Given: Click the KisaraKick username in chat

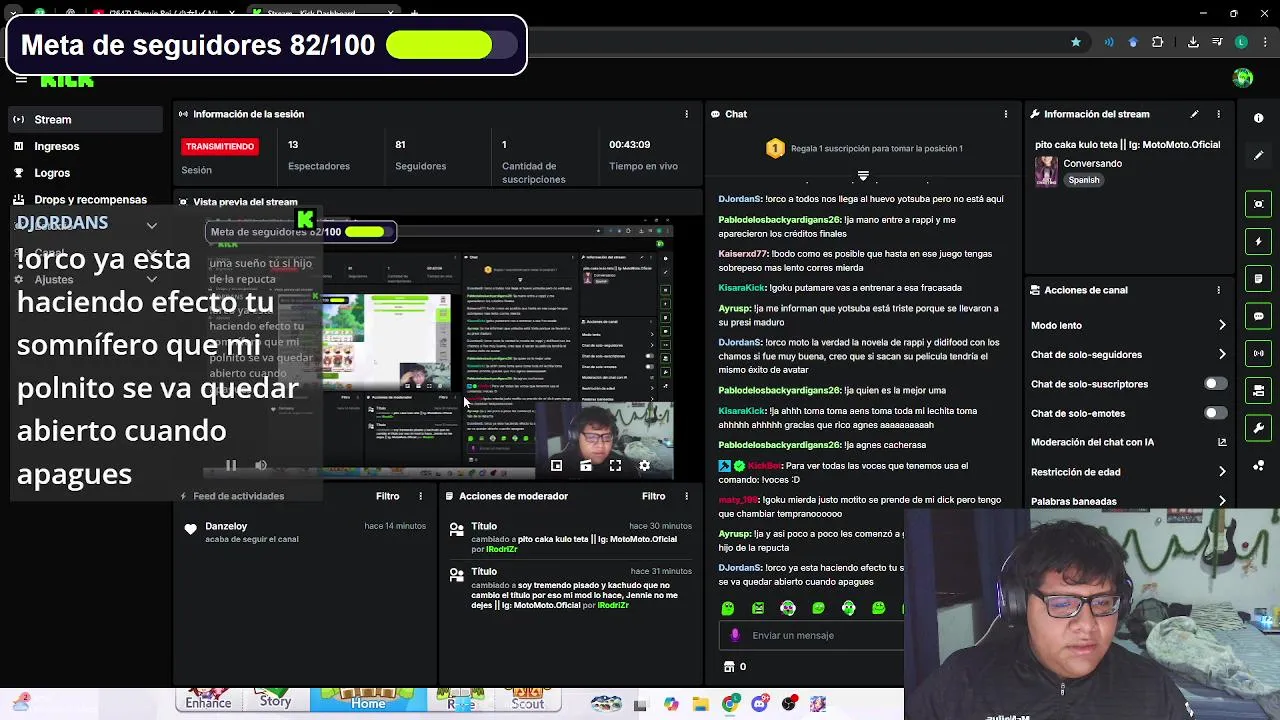Looking at the screenshot, I should click(x=741, y=288).
